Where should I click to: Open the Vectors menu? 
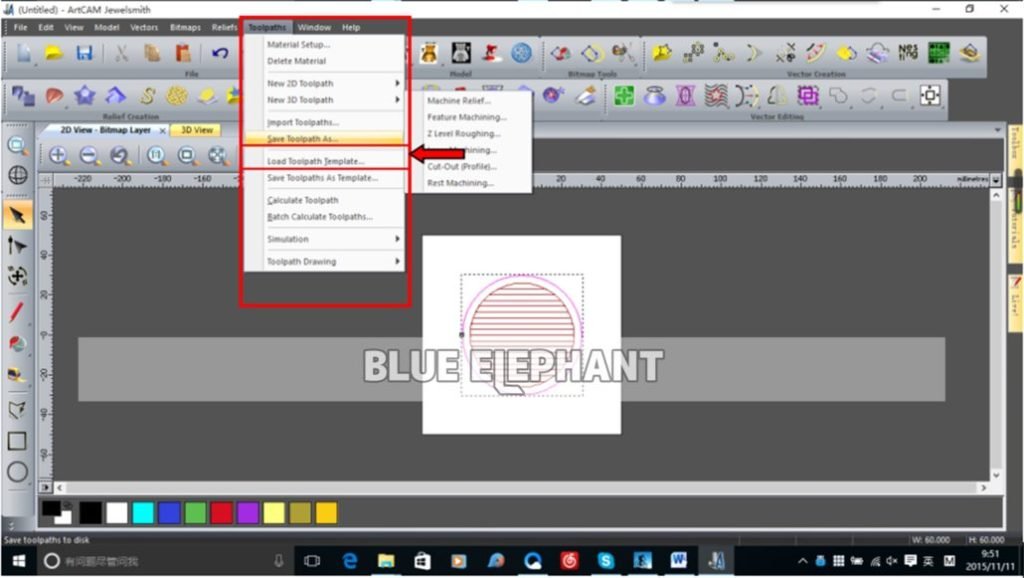144,27
